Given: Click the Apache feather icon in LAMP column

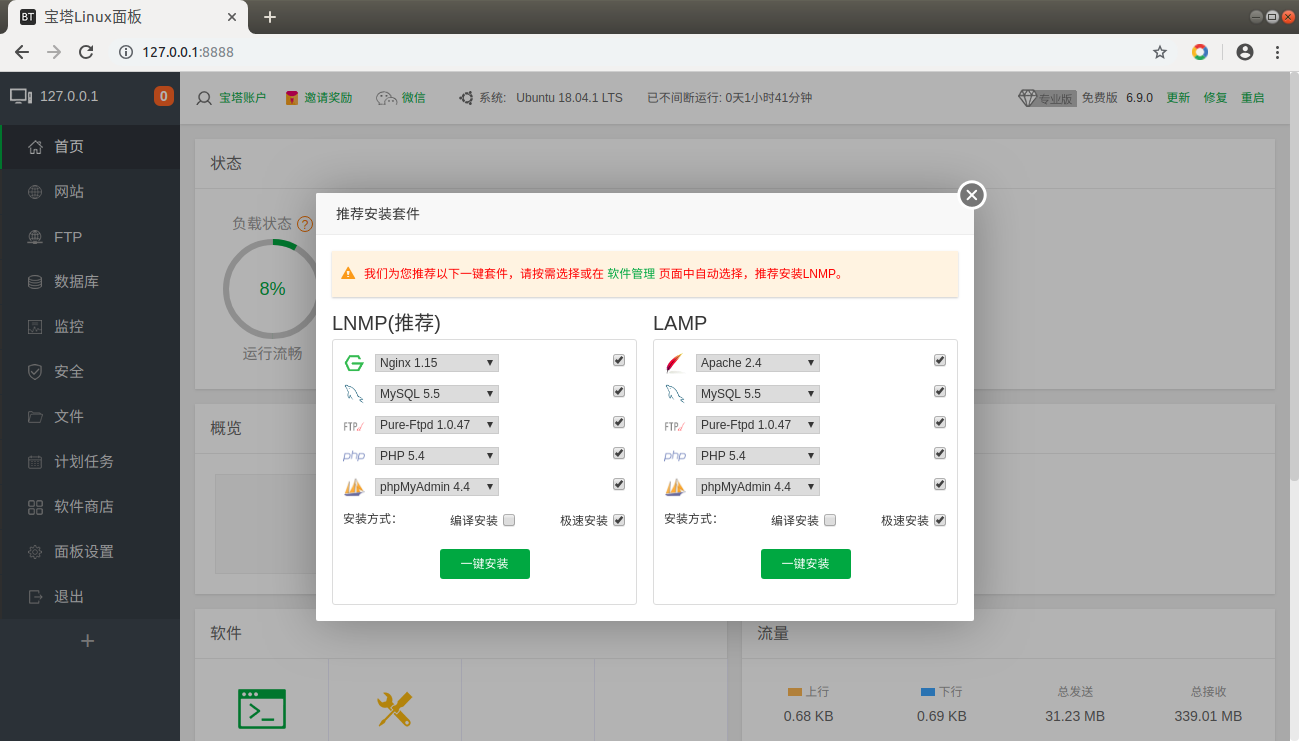Looking at the screenshot, I should click(674, 362).
